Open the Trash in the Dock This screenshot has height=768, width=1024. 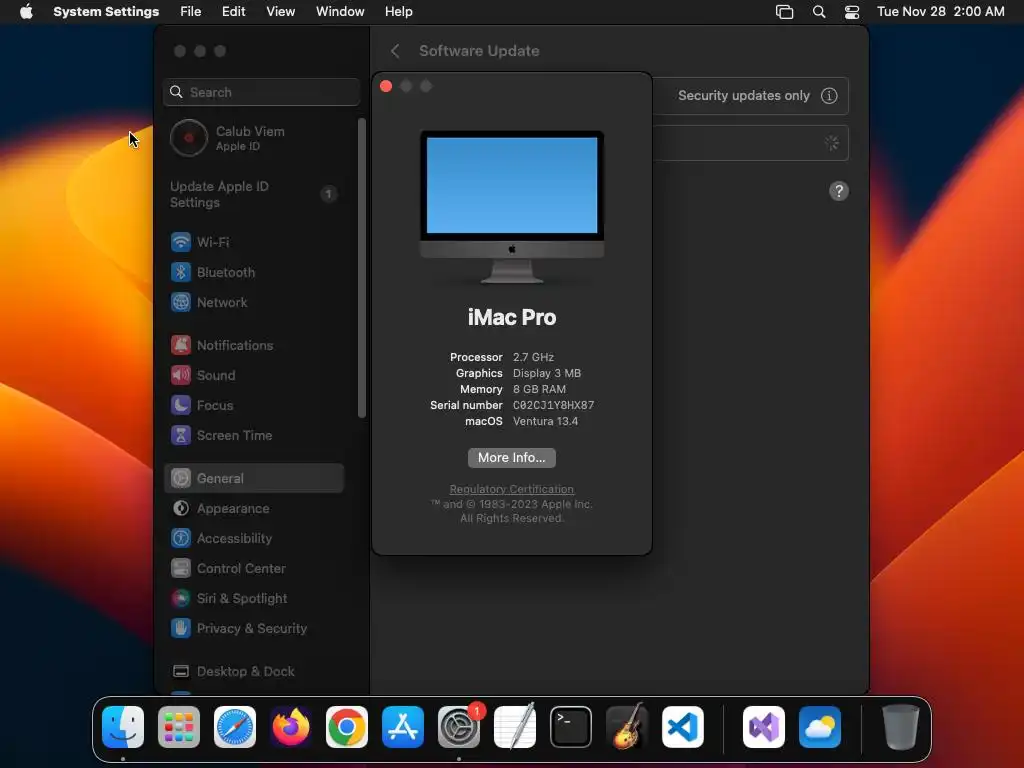[x=901, y=727]
